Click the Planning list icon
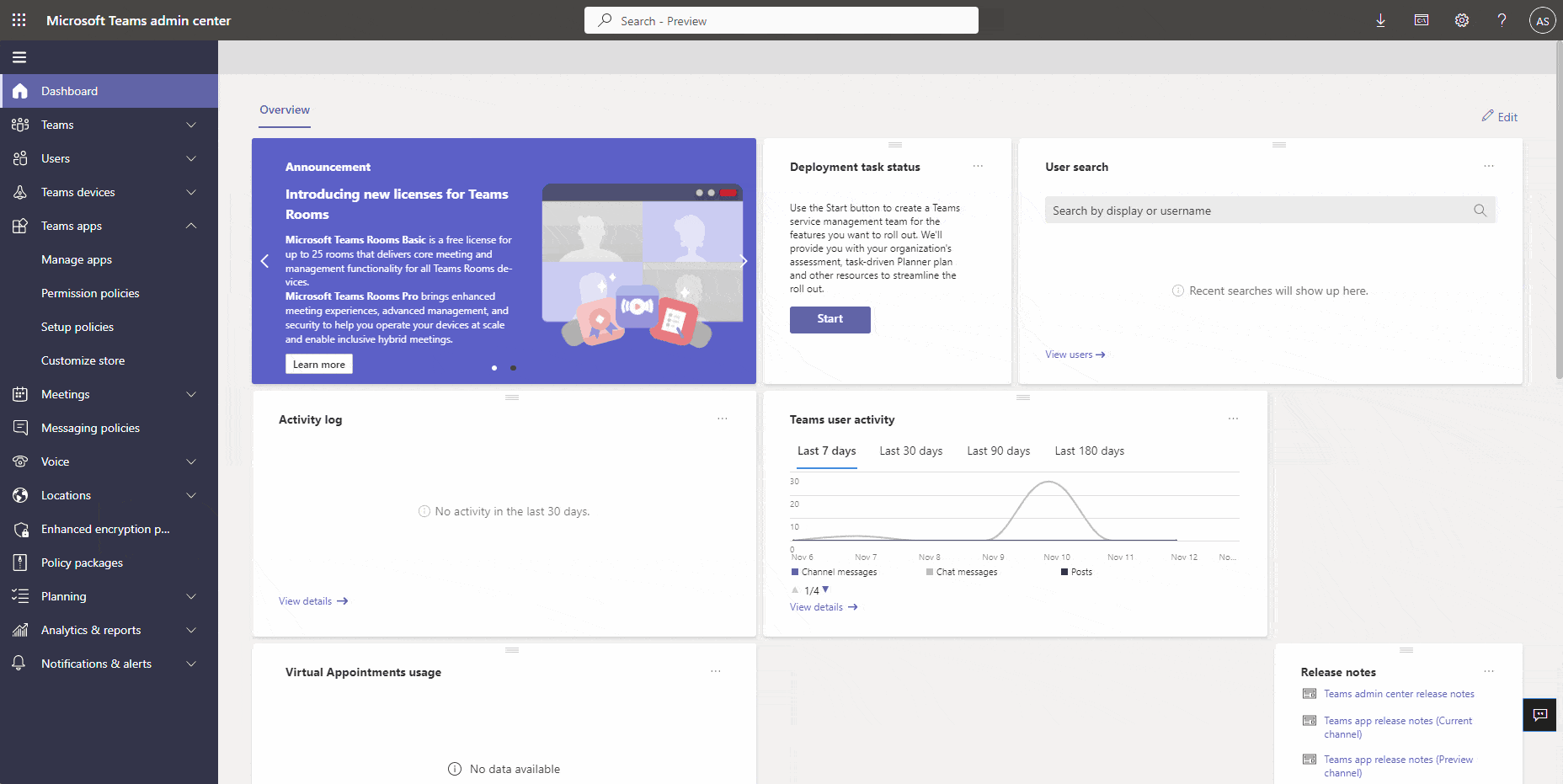 pyautogui.click(x=20, y=596)
